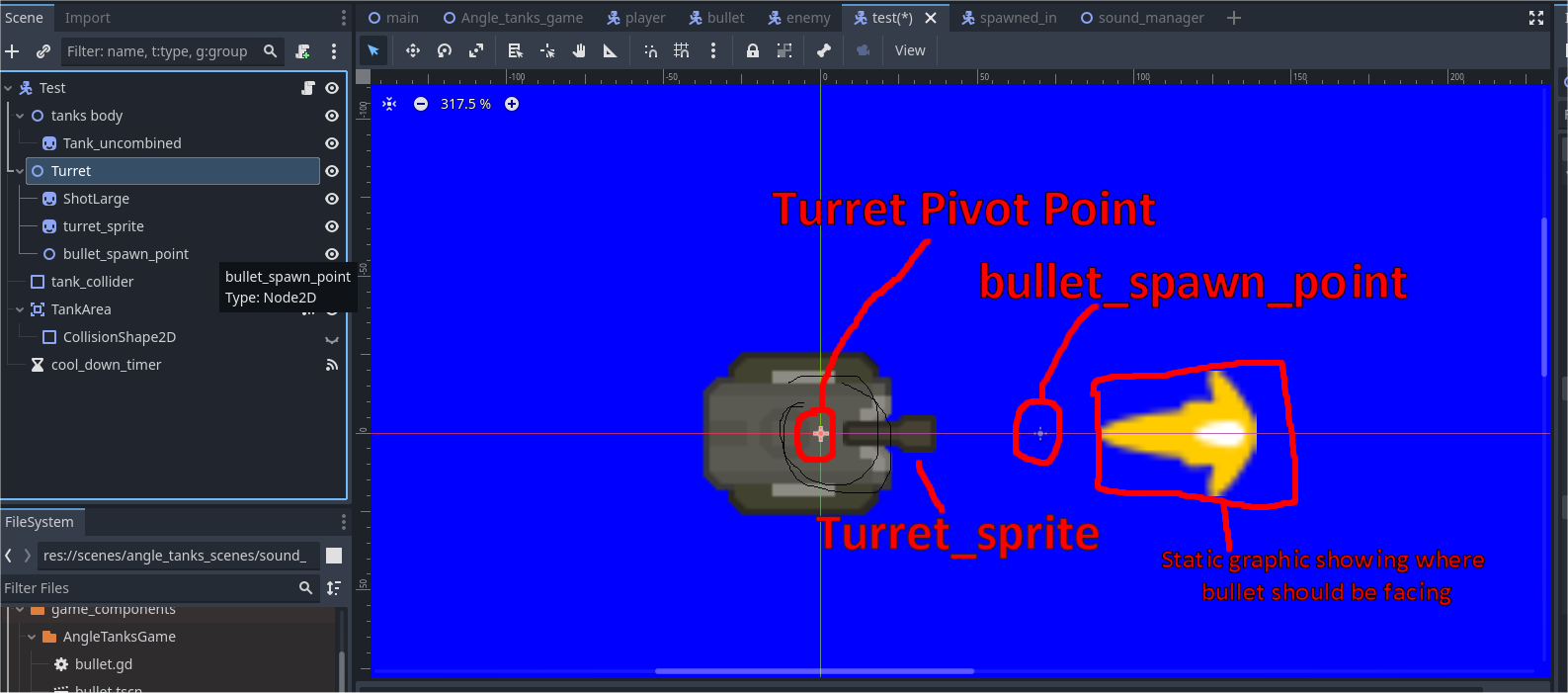This screenshot has width=1568, height=693.
Task: Click the Add Child Node plus icon
Action: click(13, 51)
